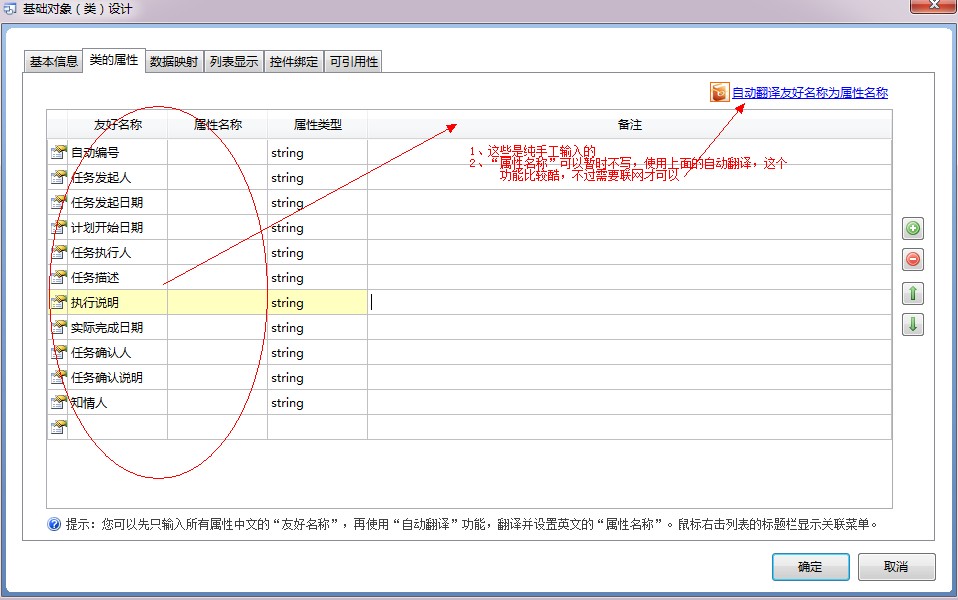Image resolution: width=958 pixels, height=600 pixels.
Task: Select row icon for 任务描述
Action: (58, 278)
